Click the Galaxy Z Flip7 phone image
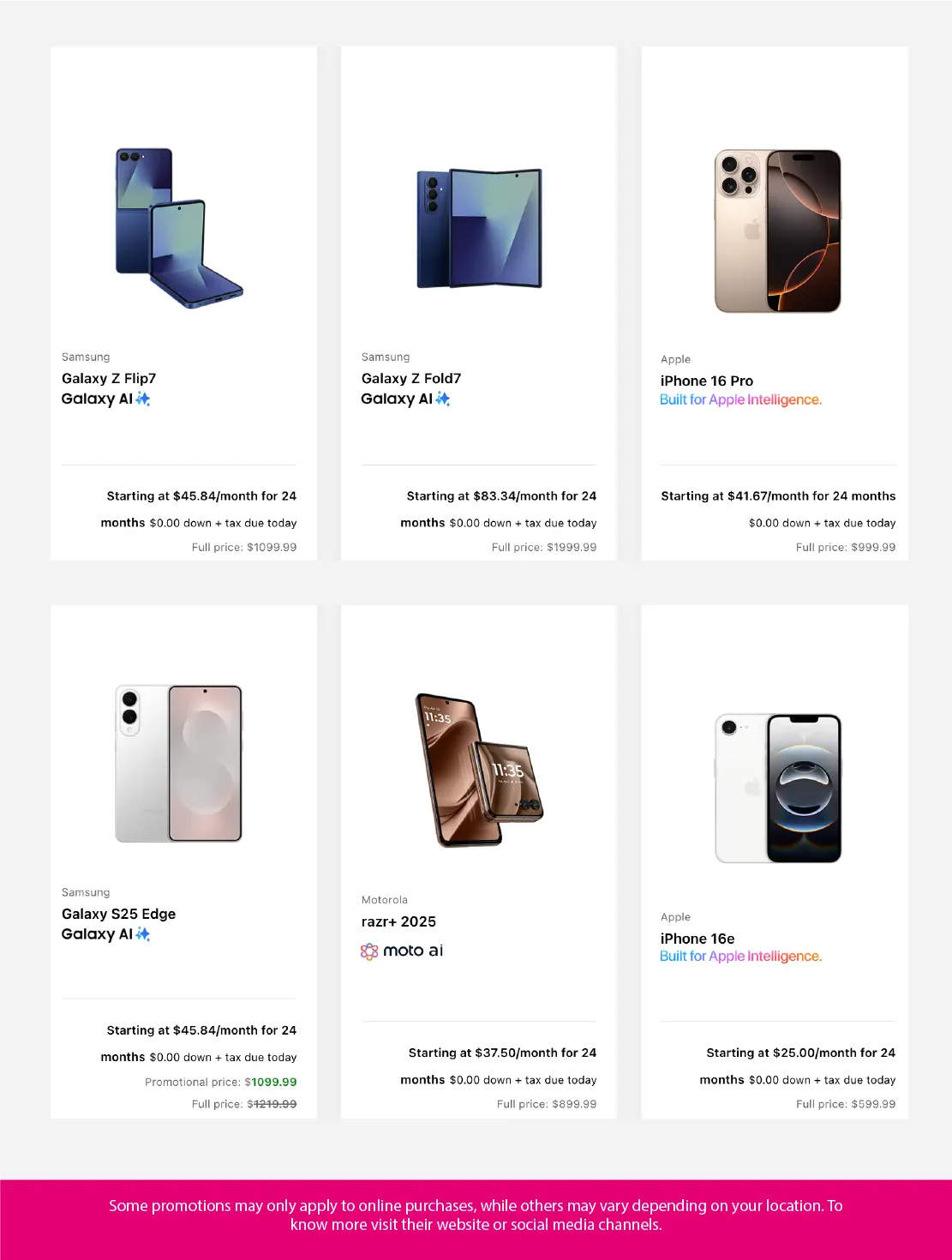This screenshot has height=1260, width=952. tap(179, 228)
